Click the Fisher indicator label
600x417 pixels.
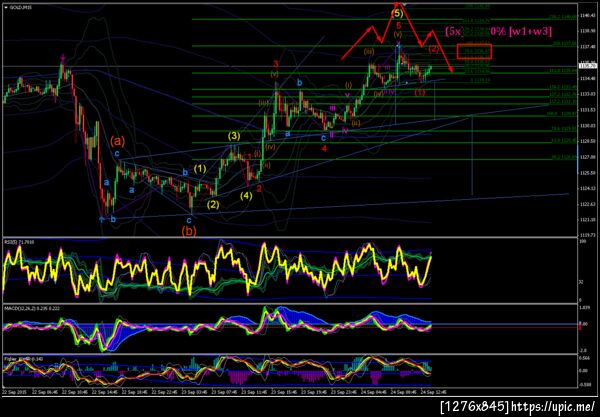pyautogui.click(x=23, y=359)
